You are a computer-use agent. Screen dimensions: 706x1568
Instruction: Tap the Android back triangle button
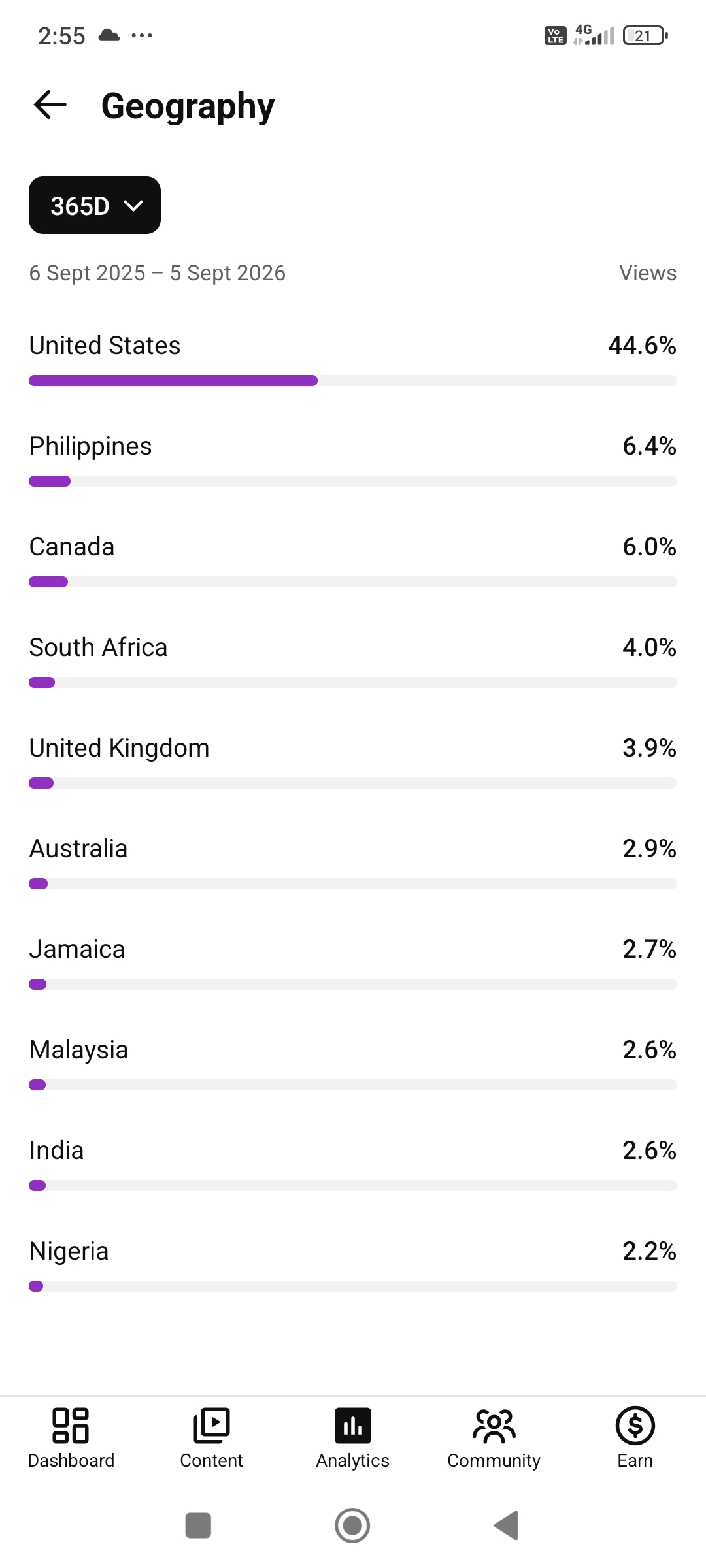pyautogui.click(x=507, y=1526)
